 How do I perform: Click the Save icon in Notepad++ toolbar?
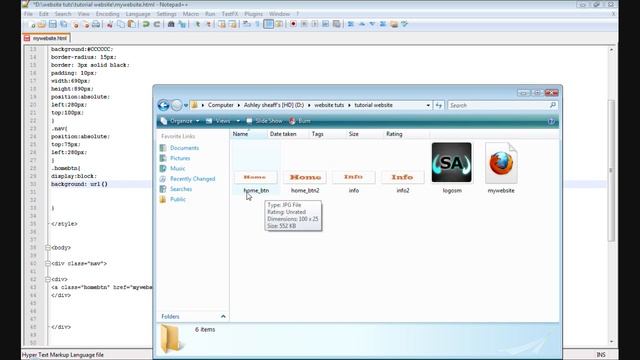point(53,24)
